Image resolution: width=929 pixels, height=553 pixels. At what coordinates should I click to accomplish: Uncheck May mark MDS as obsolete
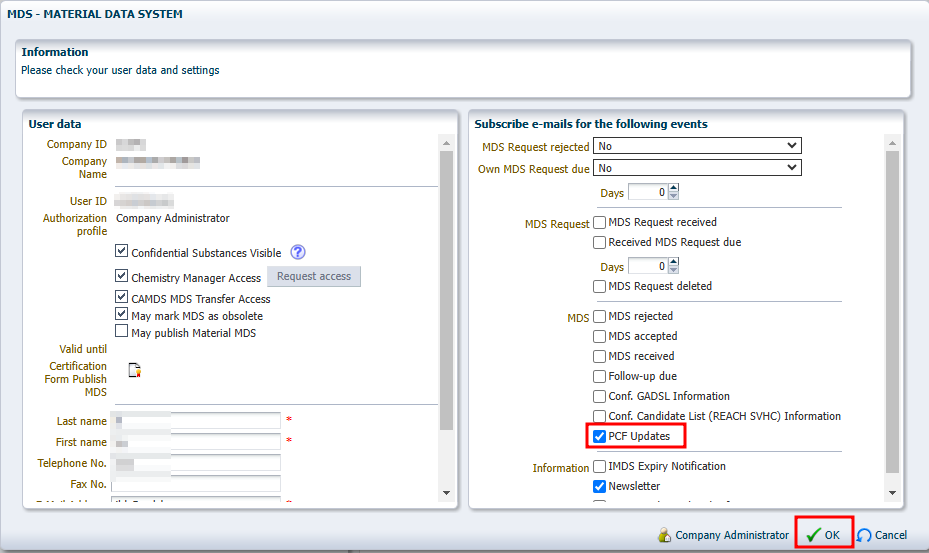121,314
